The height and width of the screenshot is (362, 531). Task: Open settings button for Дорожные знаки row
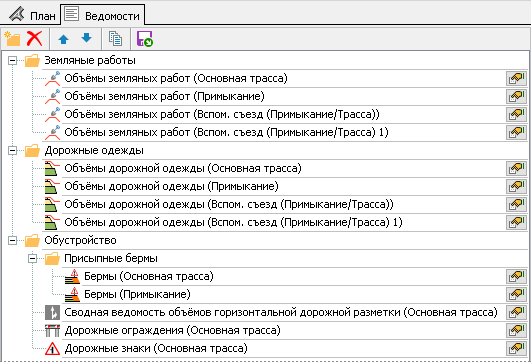[516, 348]
